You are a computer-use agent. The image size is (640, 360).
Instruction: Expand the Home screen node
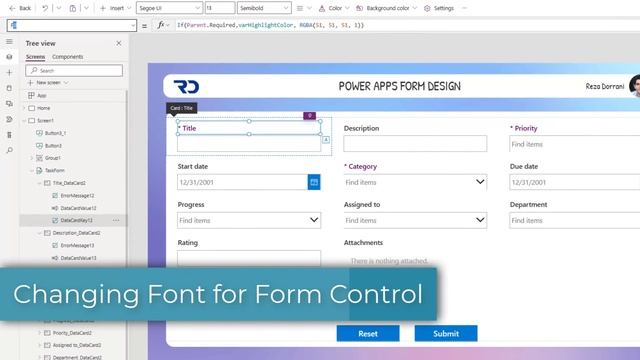(x=24, y=108)
